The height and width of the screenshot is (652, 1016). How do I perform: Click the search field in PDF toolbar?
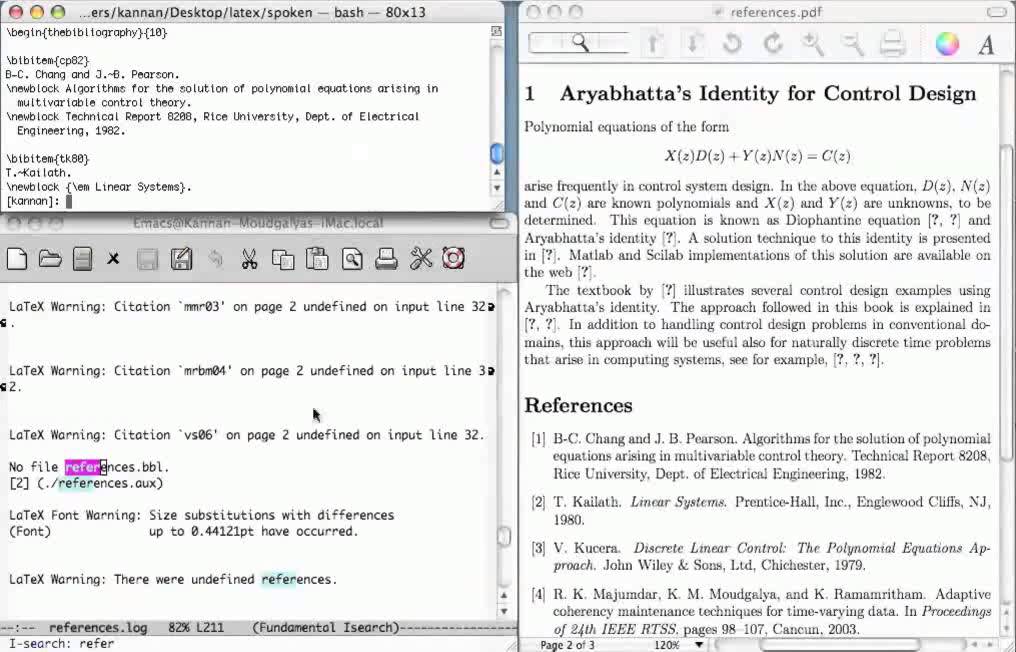[578, 43]
